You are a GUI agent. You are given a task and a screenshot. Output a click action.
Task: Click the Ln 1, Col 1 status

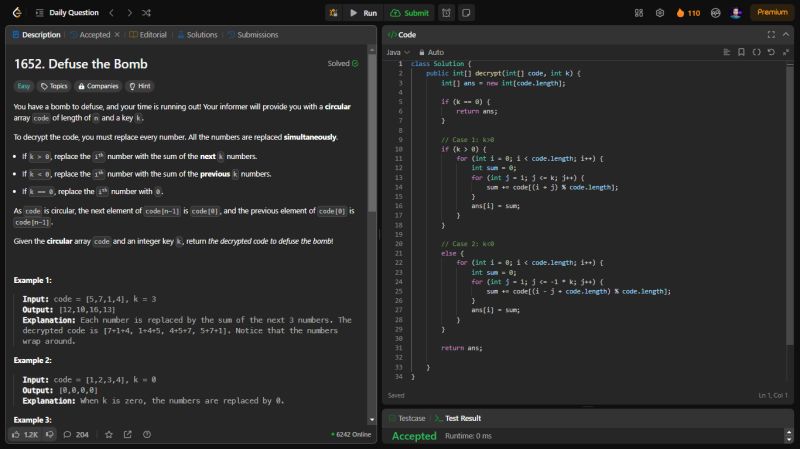tap(772, 395)
